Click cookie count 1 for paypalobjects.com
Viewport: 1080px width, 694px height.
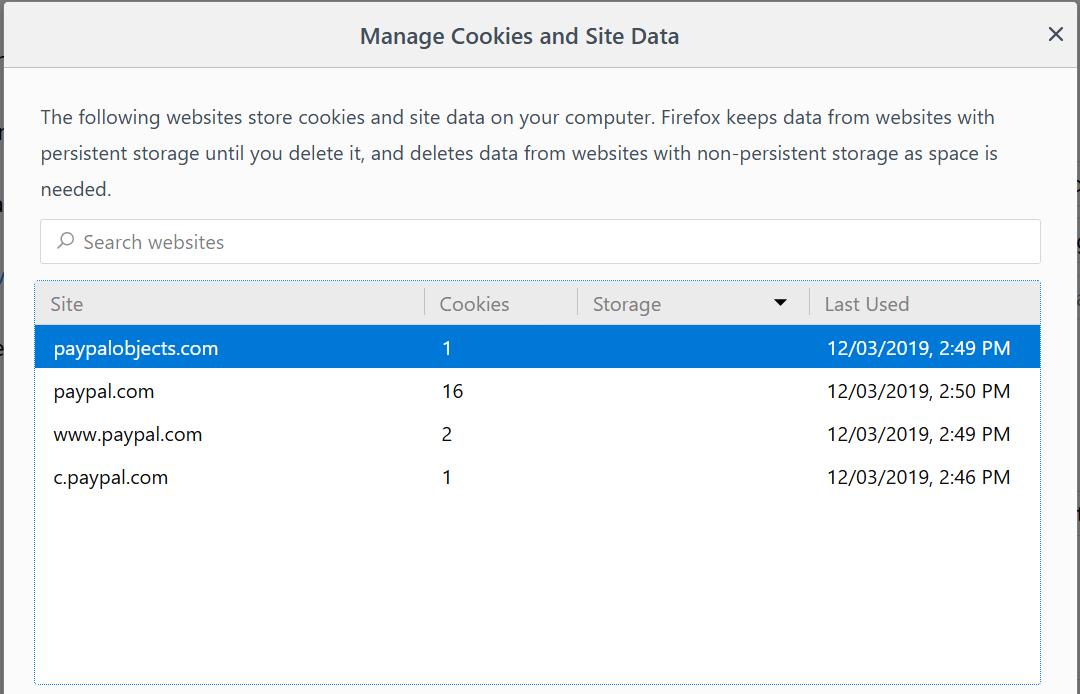click(x=447, y=348)
